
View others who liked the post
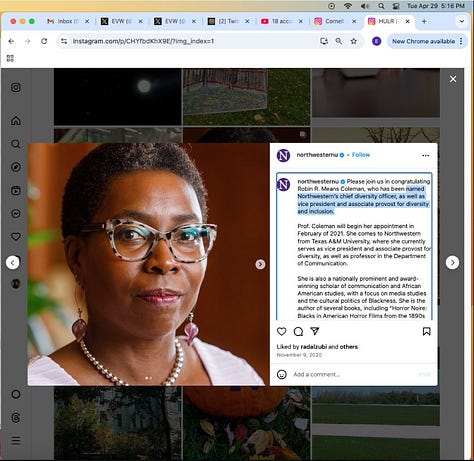click(349, 347)
